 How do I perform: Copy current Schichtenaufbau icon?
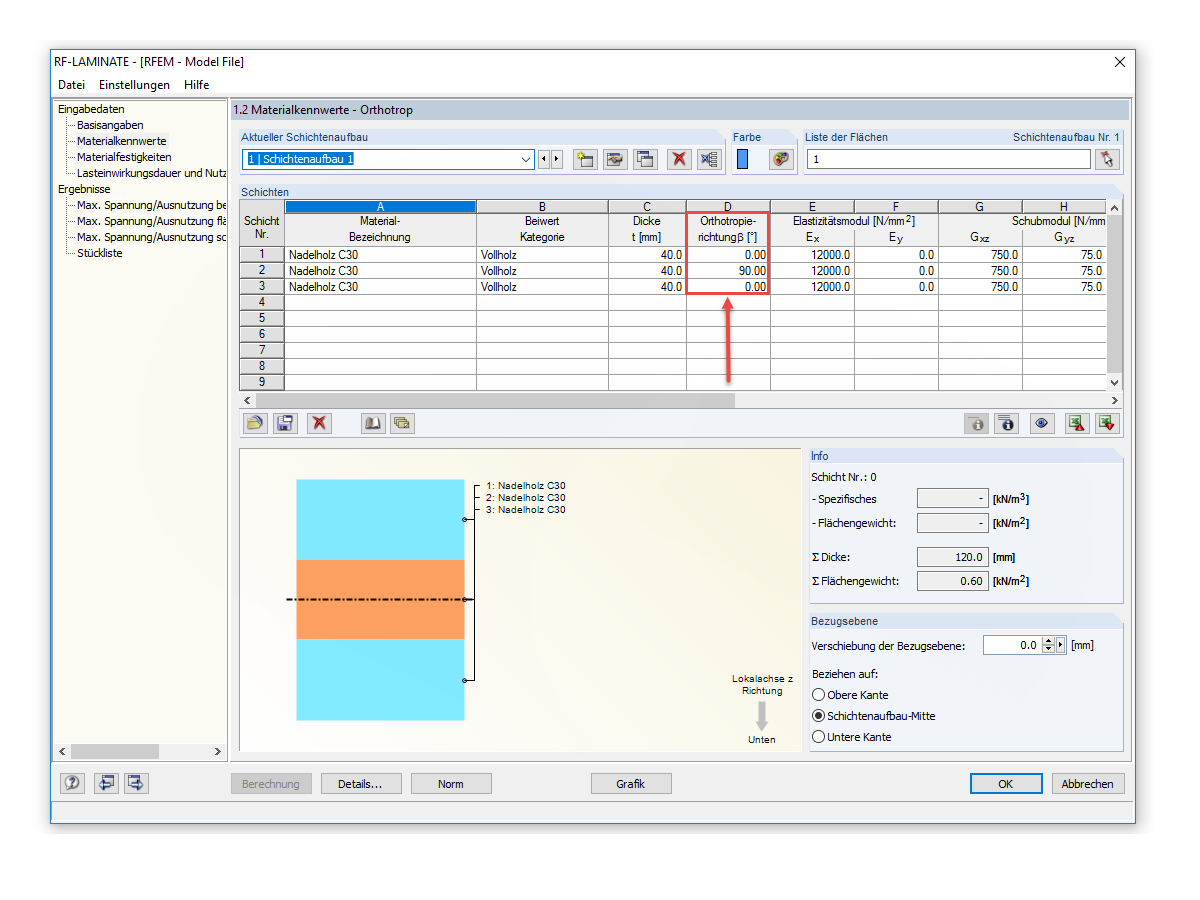coord(646,159)
